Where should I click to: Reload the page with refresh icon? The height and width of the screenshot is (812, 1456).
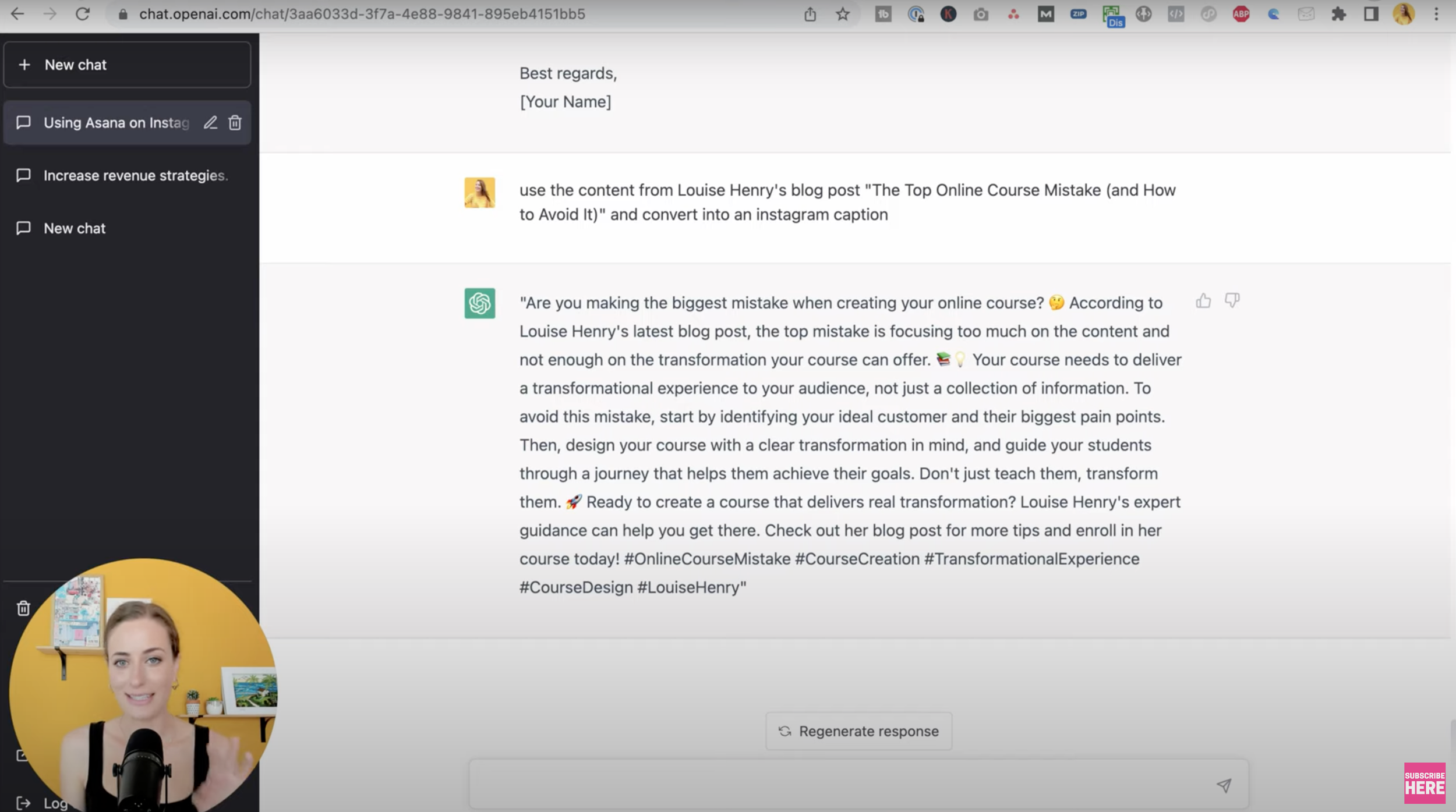click(83, 14)
